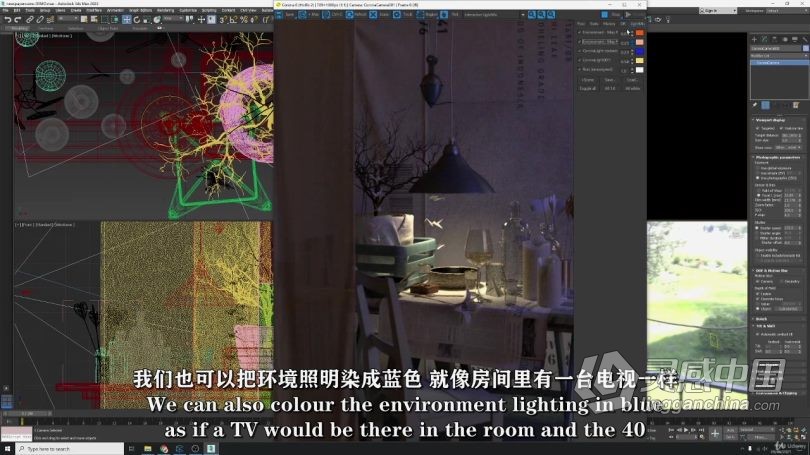The height and width of the screenshot is (455, 810).
Task: Click the yellow LightMix color swatch
Action: [x=640, y=60]
